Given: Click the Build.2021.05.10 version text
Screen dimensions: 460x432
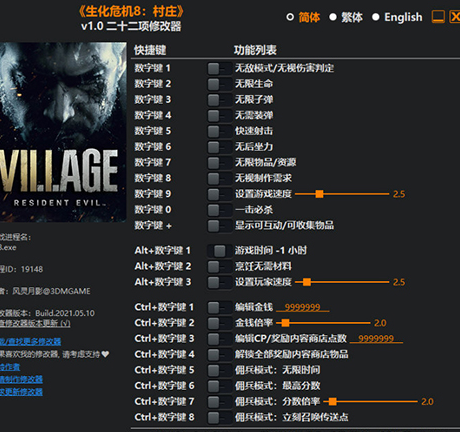Looking at the screenshot, I should [x=65, y=313].
